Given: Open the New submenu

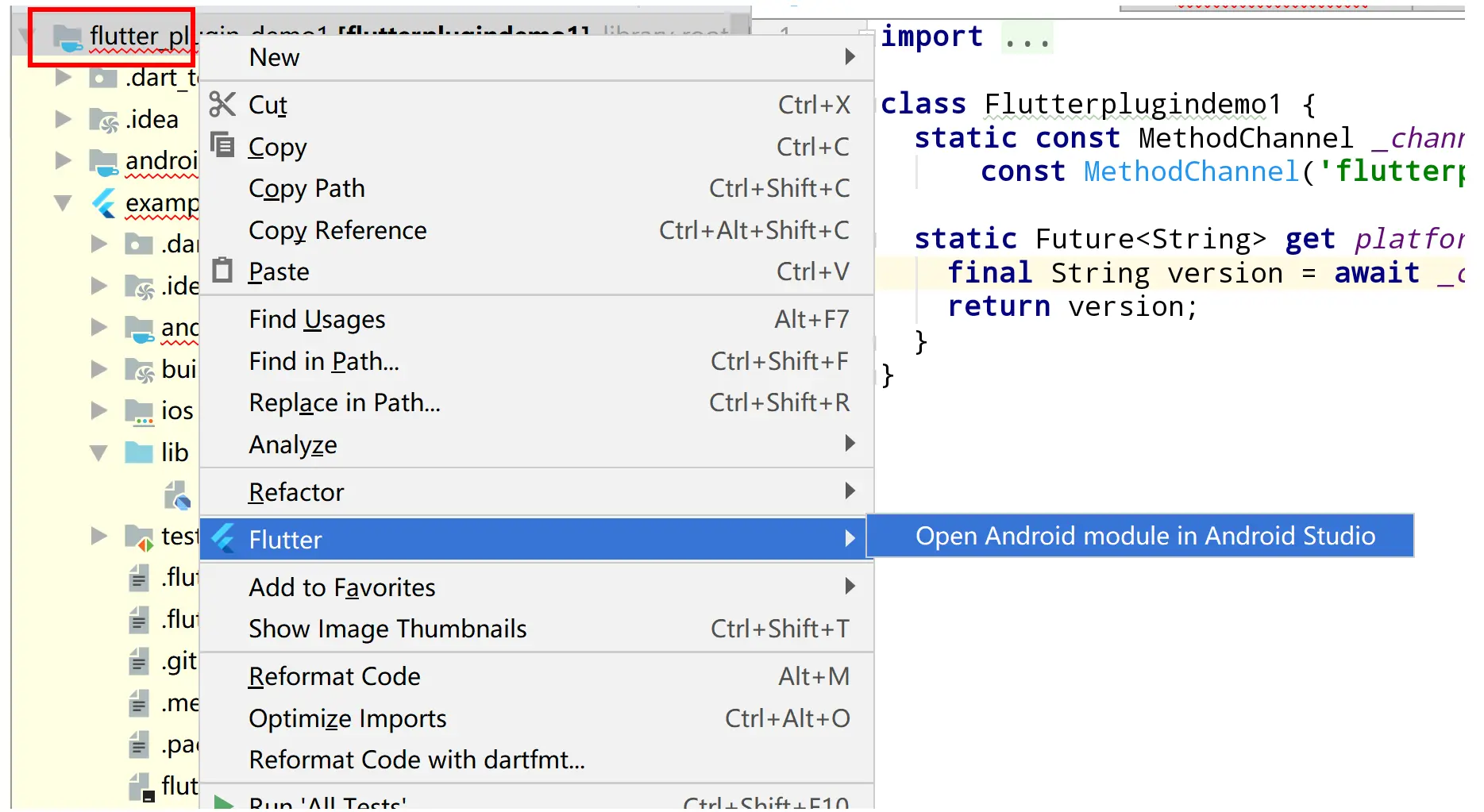Looking at the screenshot, I should coord(537,57).
